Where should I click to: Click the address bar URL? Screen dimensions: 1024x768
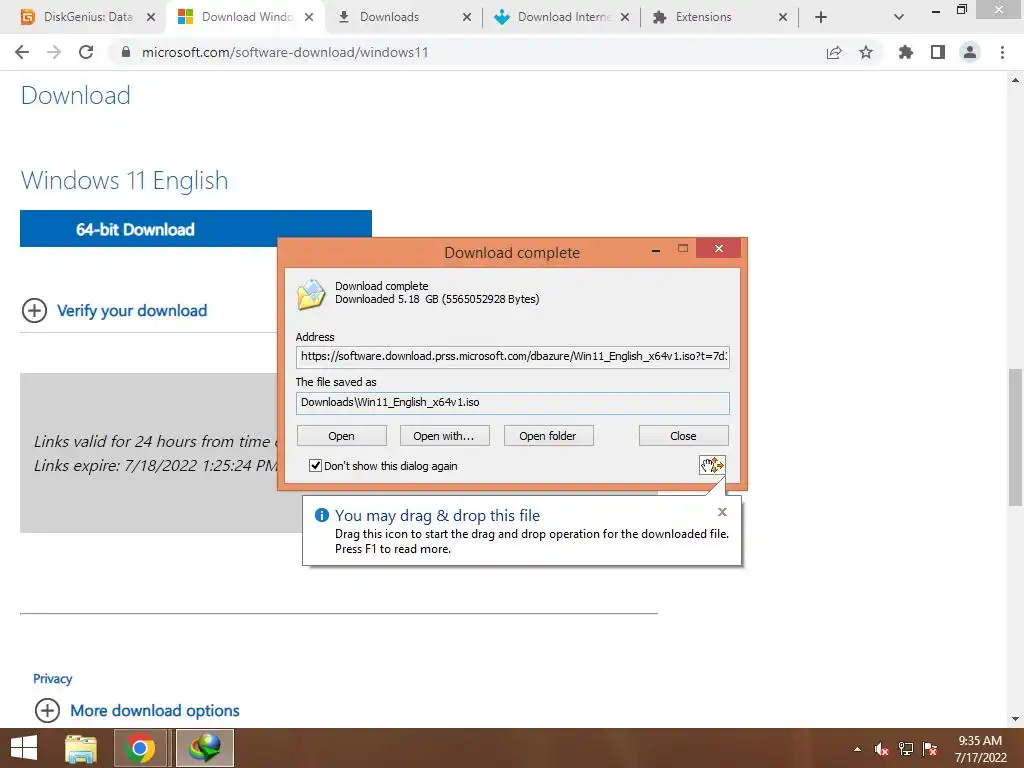(285, 52)
